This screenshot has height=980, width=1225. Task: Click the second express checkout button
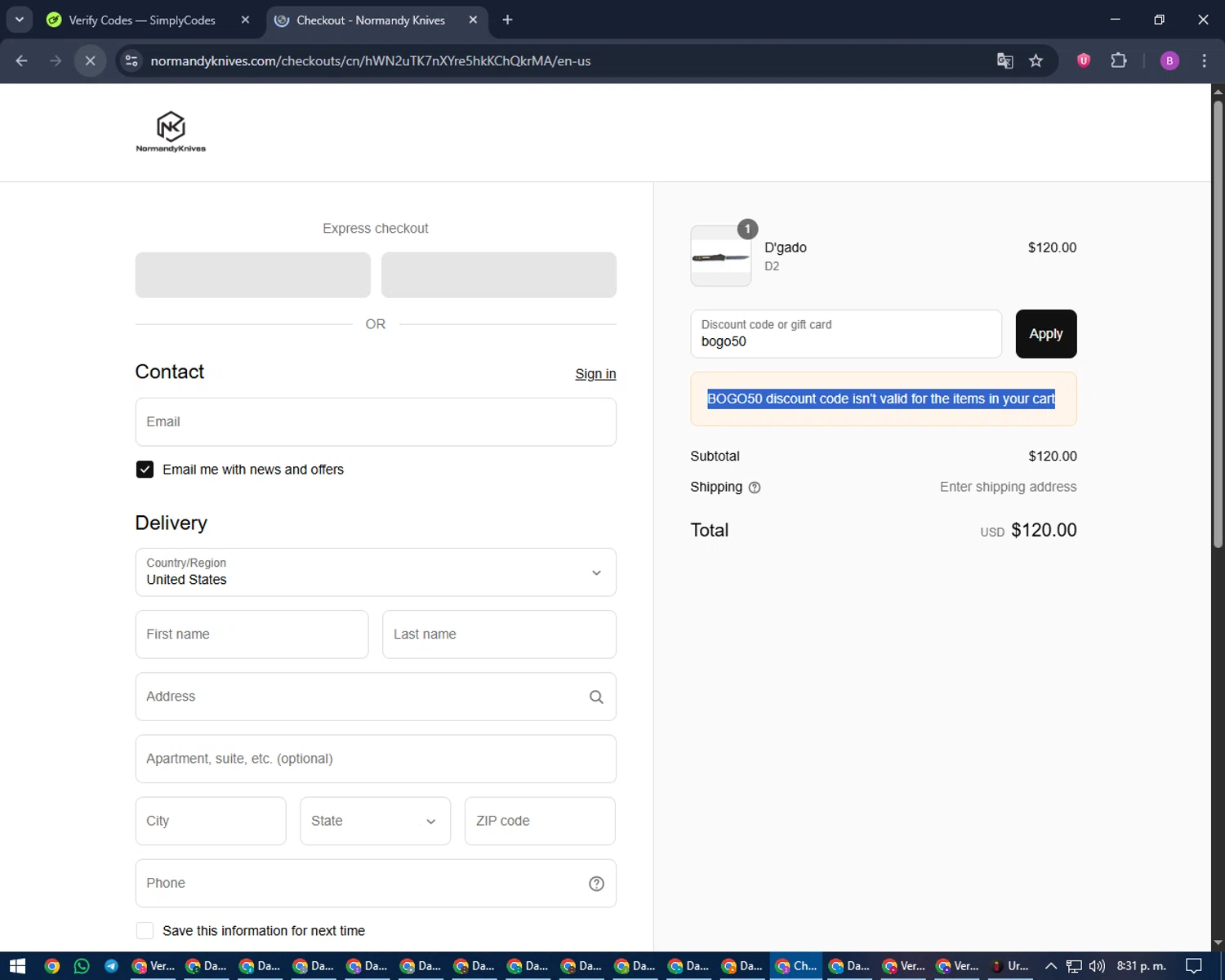499,275
